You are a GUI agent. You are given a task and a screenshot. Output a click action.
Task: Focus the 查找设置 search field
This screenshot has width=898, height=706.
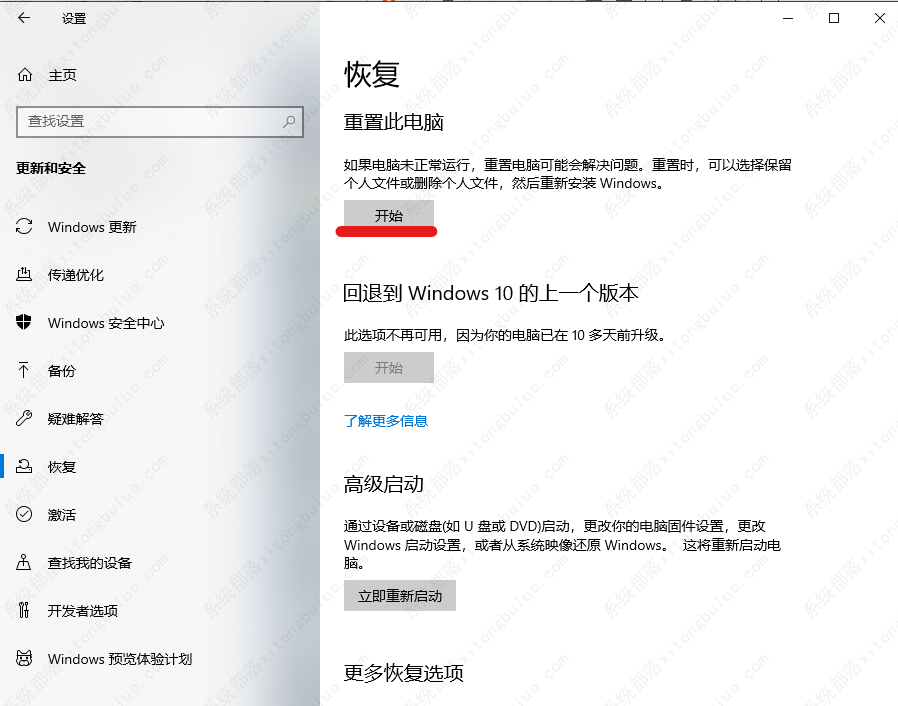pos(150,121)
